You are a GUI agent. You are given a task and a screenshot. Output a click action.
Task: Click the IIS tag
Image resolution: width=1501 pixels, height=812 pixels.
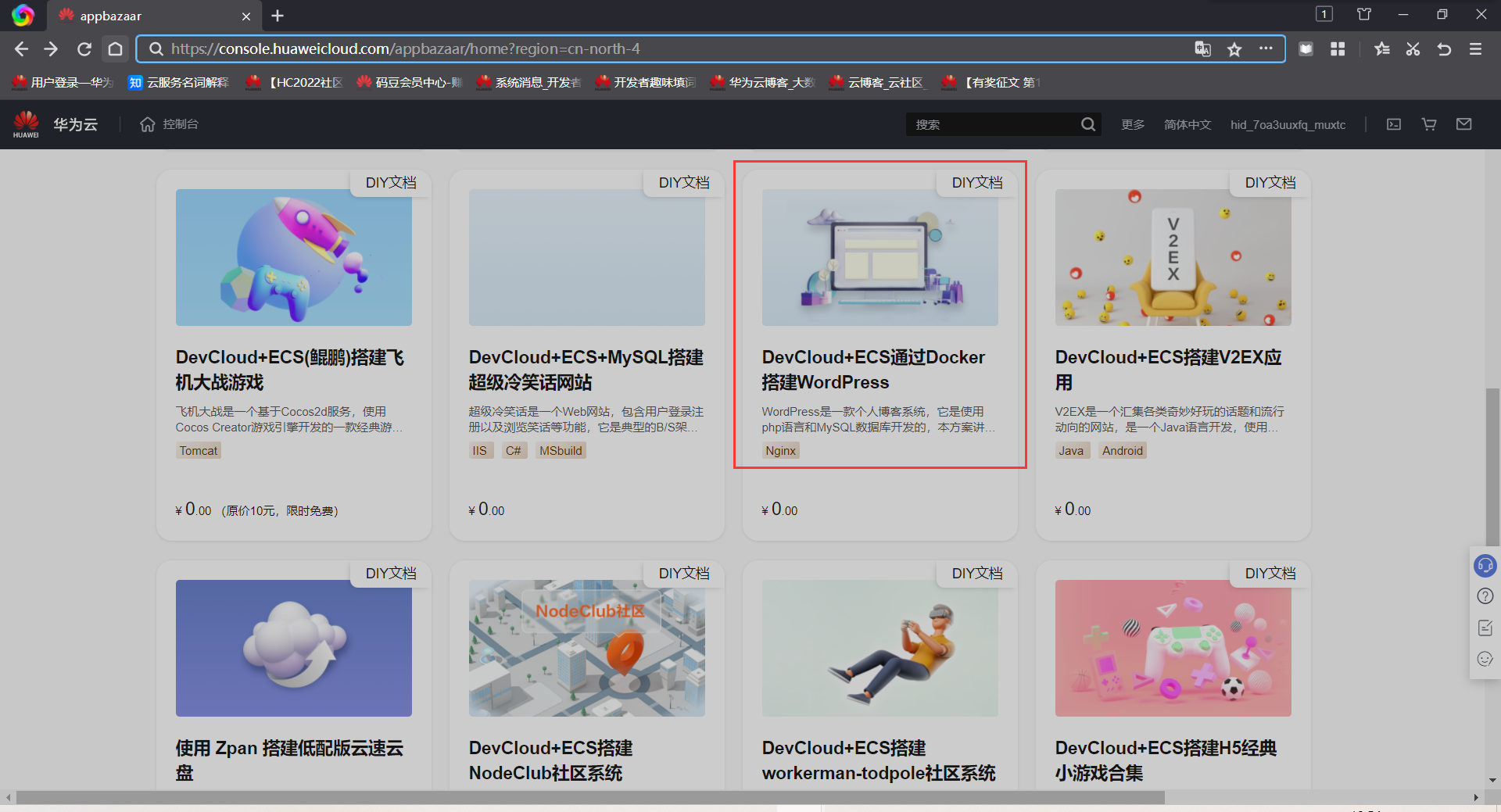point(480,451)
